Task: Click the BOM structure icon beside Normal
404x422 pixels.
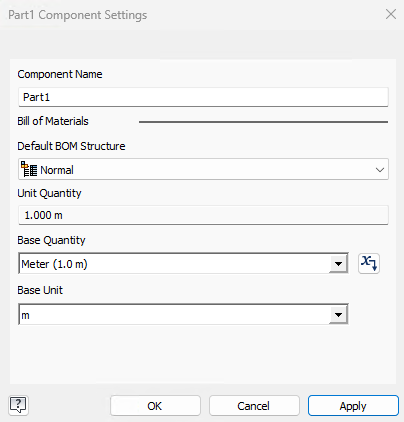Action: pos(29,169)
